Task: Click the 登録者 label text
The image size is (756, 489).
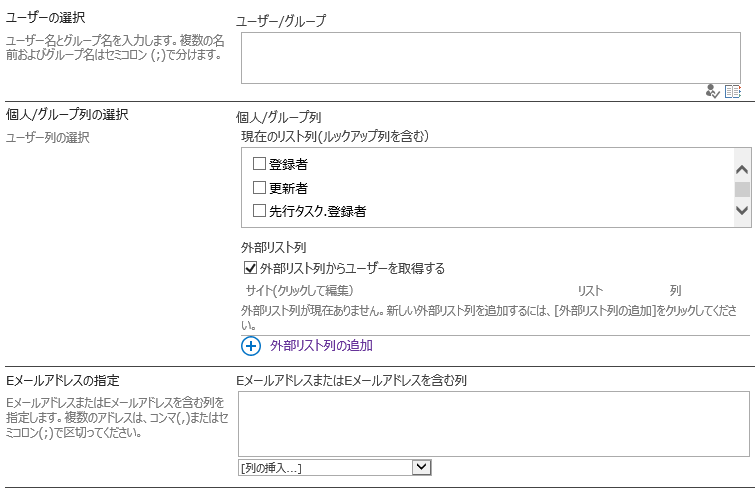Action: click(x=288, y=164)
